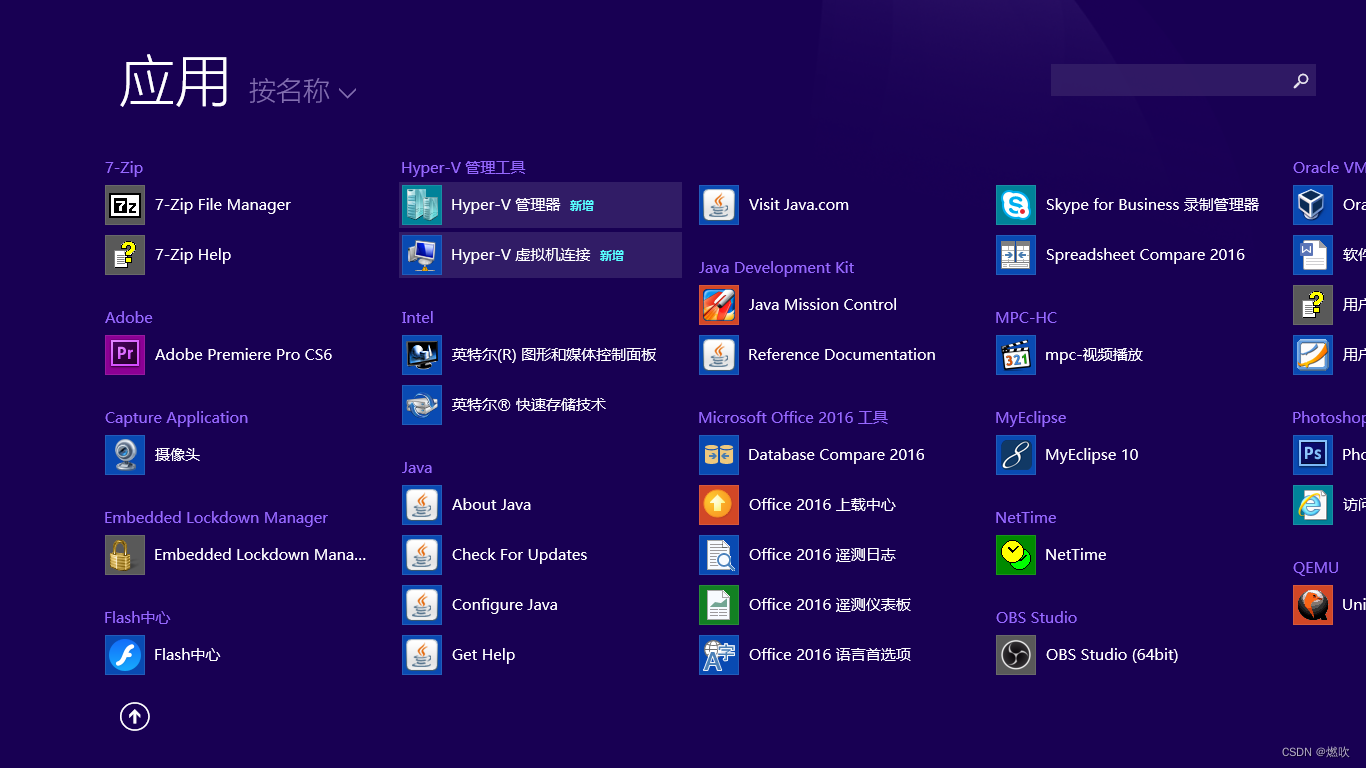Launch the Adobe Premiere Pro CS6 icon
Image resolution: width=1366 pixels, height=768 pixels.
coord(125,355)
